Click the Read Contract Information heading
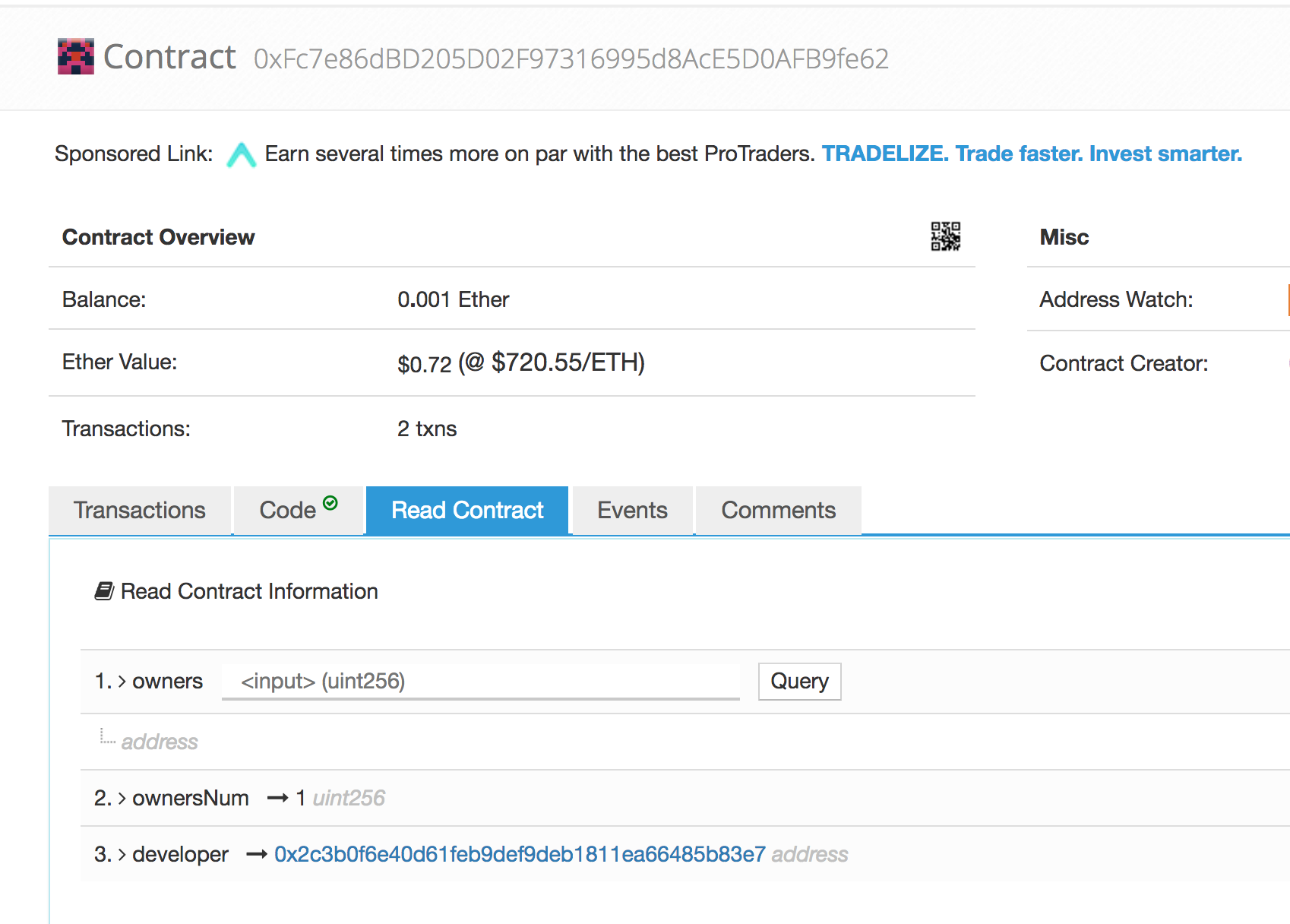The width and height of the screenshot is (1290, 924). 249,591
